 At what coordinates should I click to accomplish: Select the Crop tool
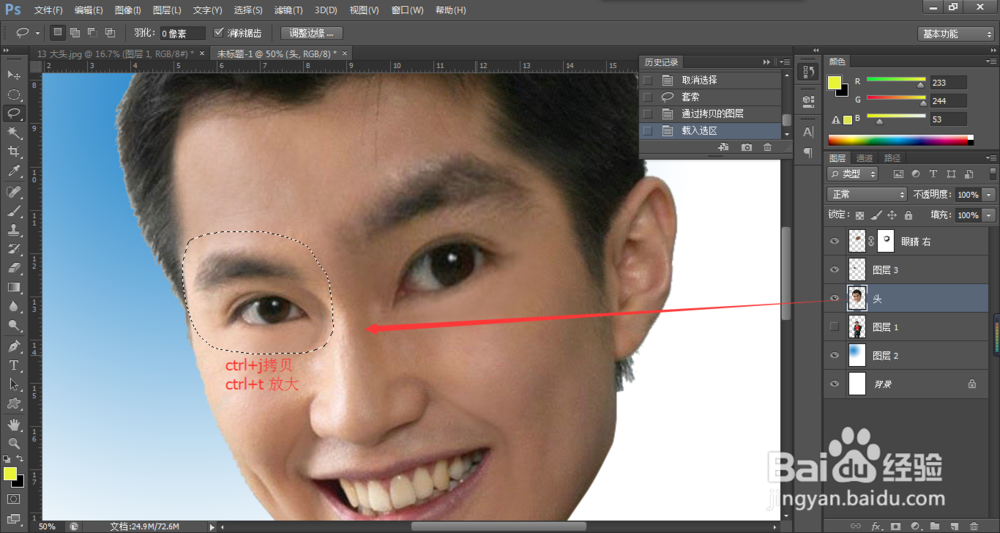tap(13, 152)
